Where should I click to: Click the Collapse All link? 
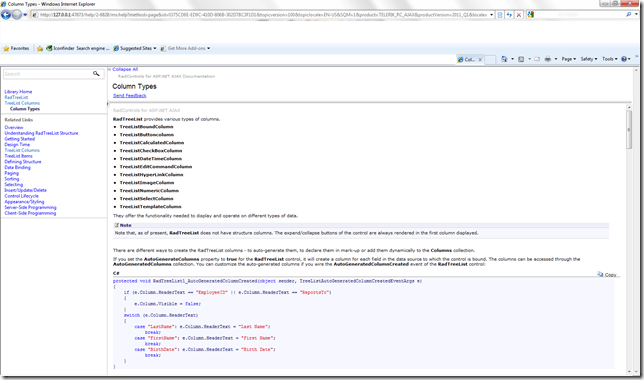point(125,69)
